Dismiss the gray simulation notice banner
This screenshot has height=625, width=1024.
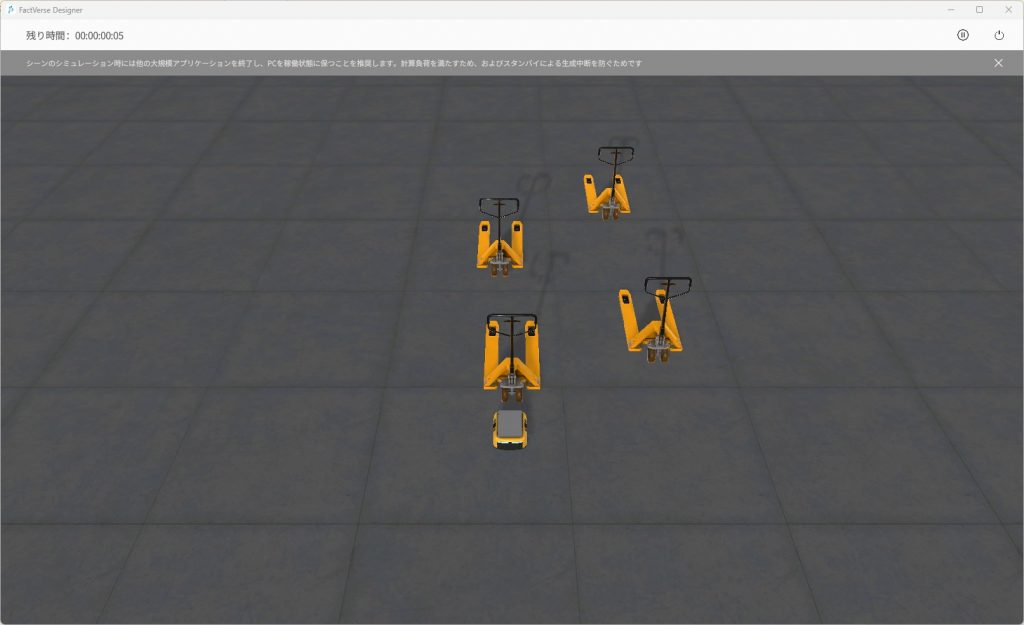997,63
